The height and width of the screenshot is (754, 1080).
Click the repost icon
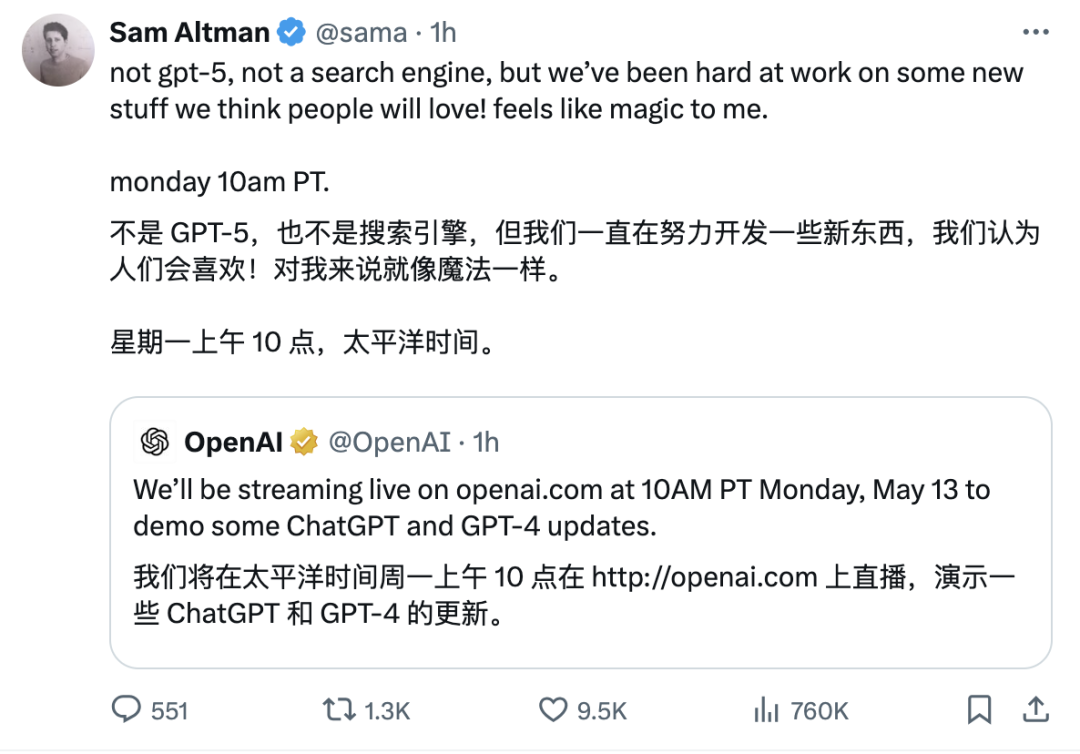[x=338, y=710]
